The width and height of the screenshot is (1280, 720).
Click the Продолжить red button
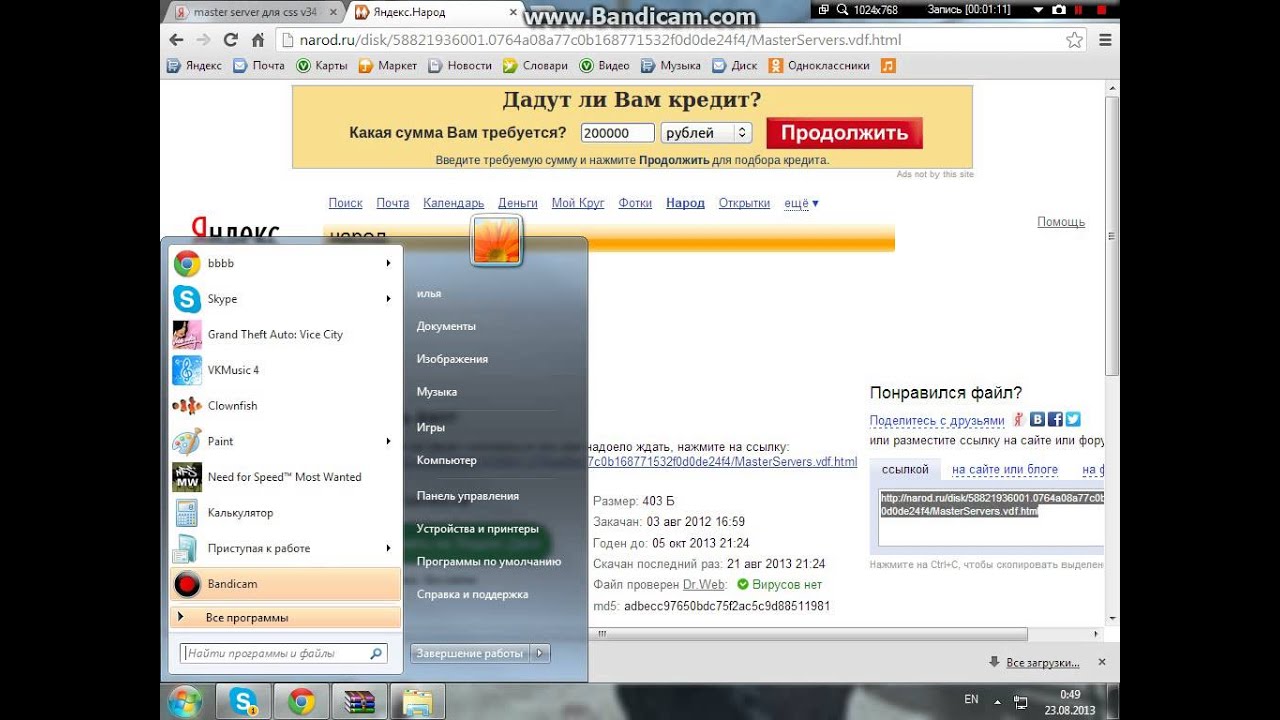(x=844, y=133)
